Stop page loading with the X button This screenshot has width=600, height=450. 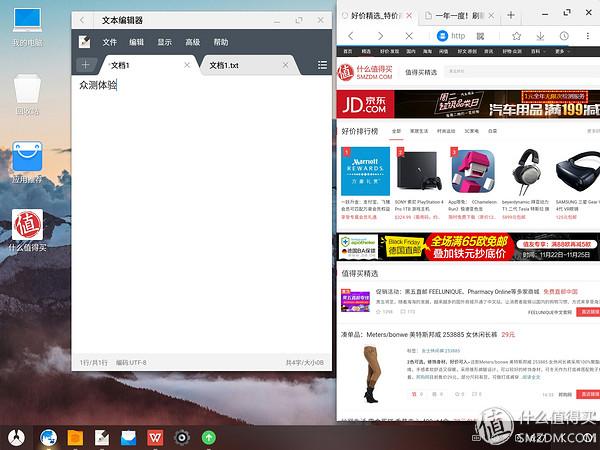coord(409,36)
